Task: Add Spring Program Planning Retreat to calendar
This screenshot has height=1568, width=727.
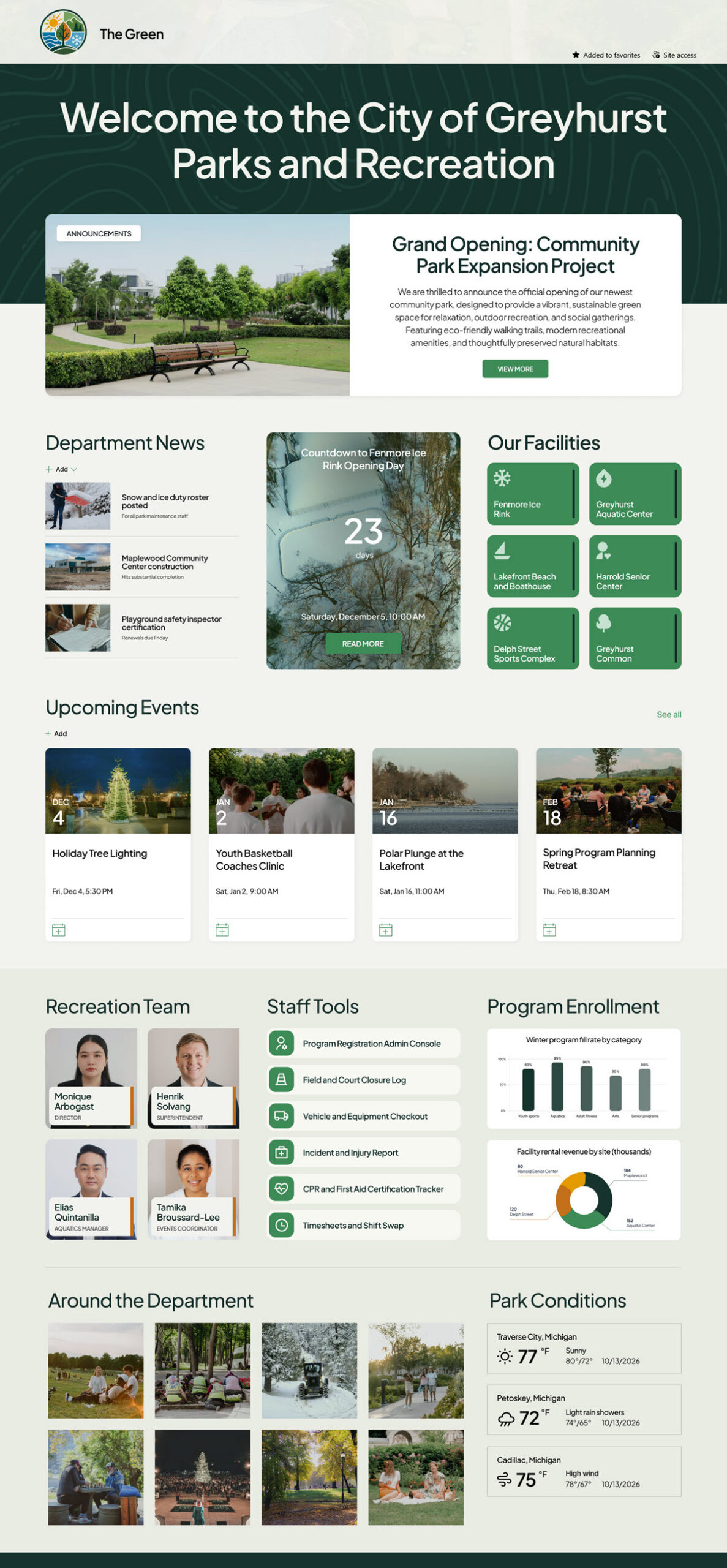Action: (x=549, y=930)
